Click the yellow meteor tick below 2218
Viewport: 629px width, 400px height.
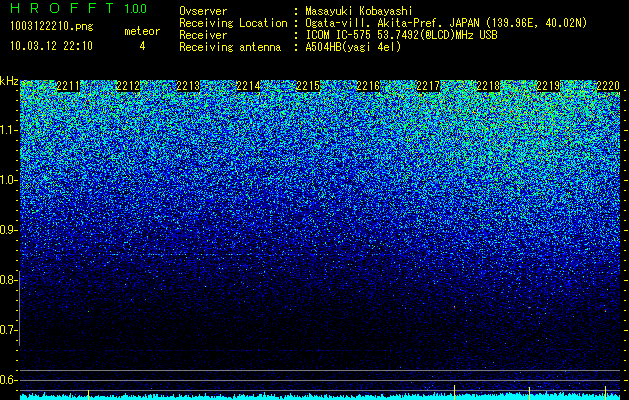tap(454, 392)
